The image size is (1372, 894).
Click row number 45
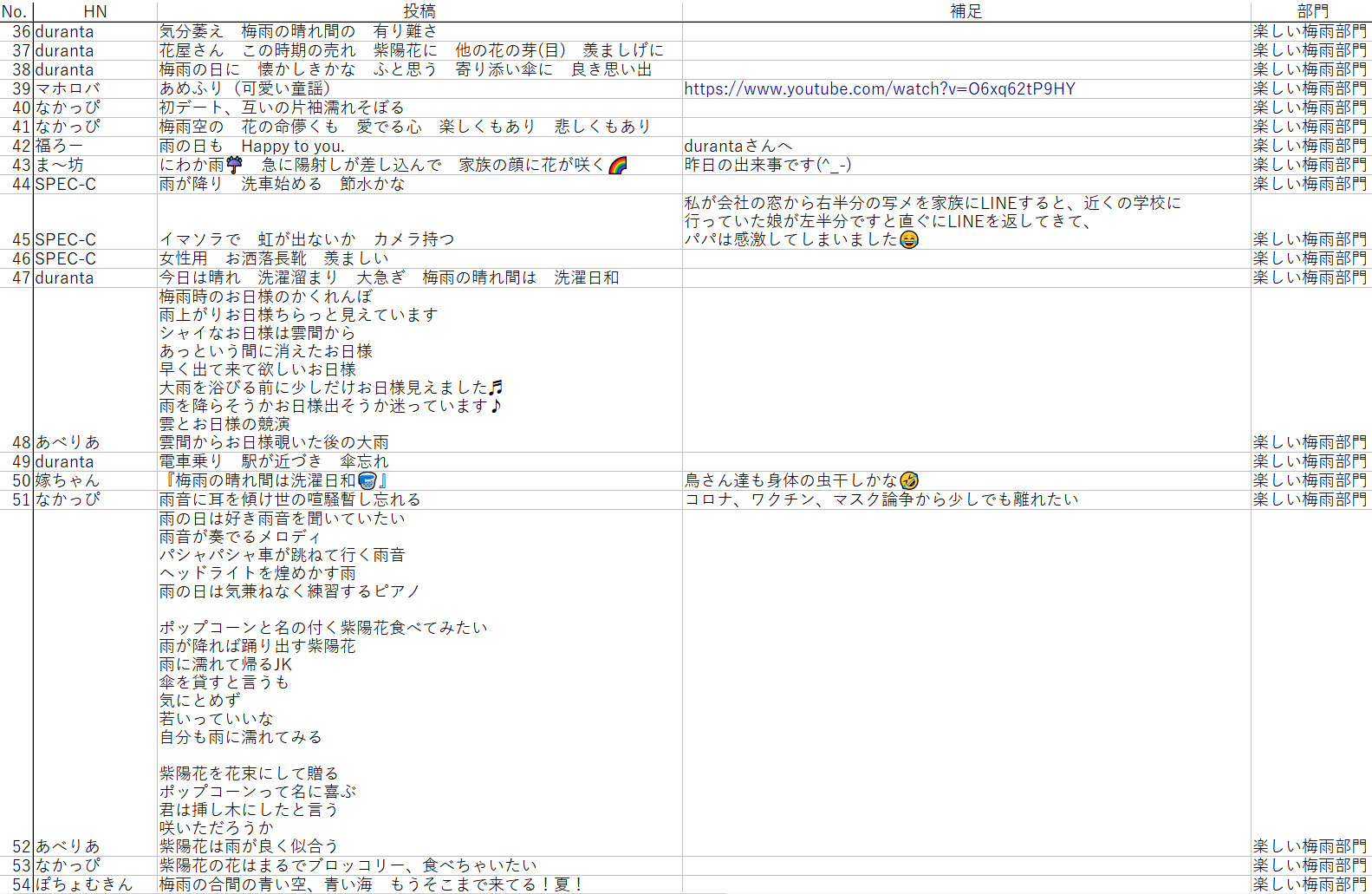tap(21, 239)
